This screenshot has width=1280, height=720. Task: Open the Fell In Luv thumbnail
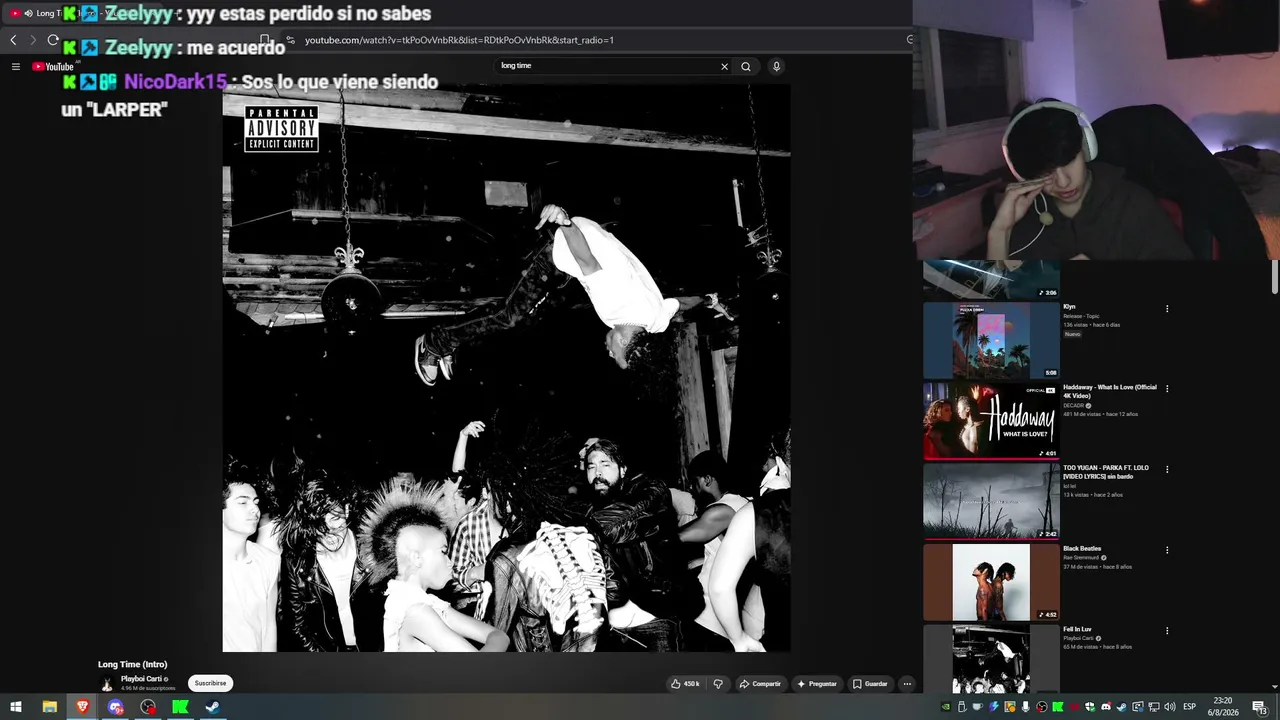pos(991,659)
